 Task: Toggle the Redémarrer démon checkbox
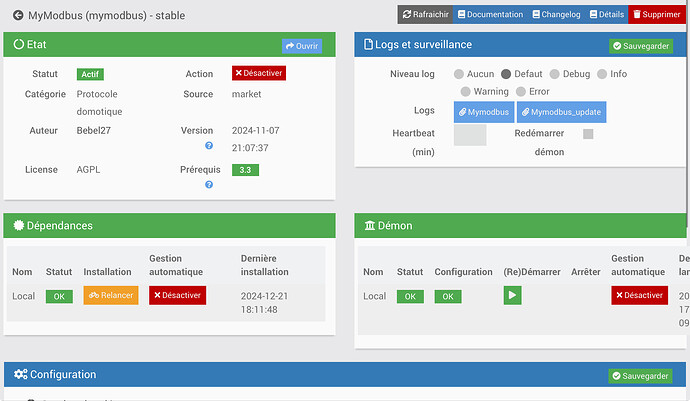coord(588,134)
